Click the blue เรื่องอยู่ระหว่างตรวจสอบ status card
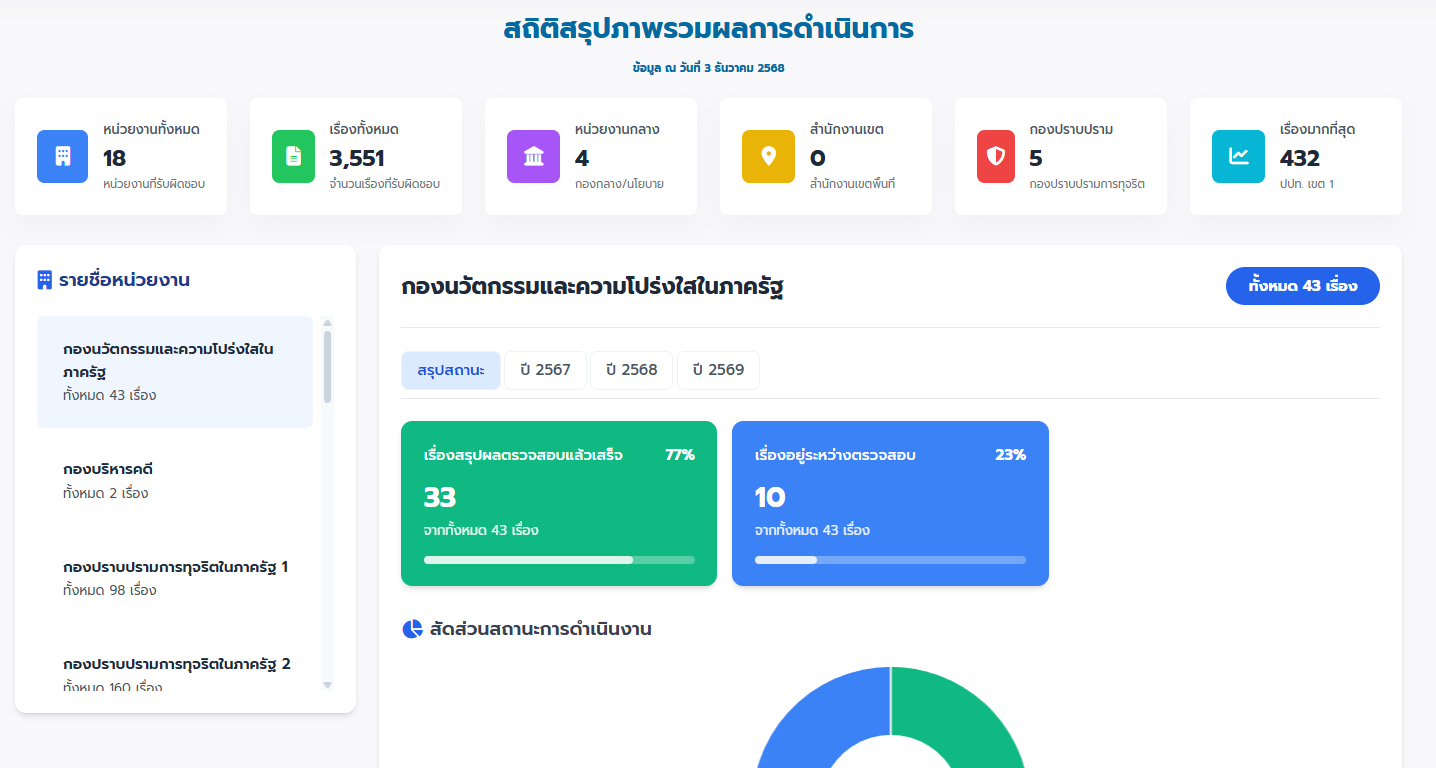 tap(890, 503)
